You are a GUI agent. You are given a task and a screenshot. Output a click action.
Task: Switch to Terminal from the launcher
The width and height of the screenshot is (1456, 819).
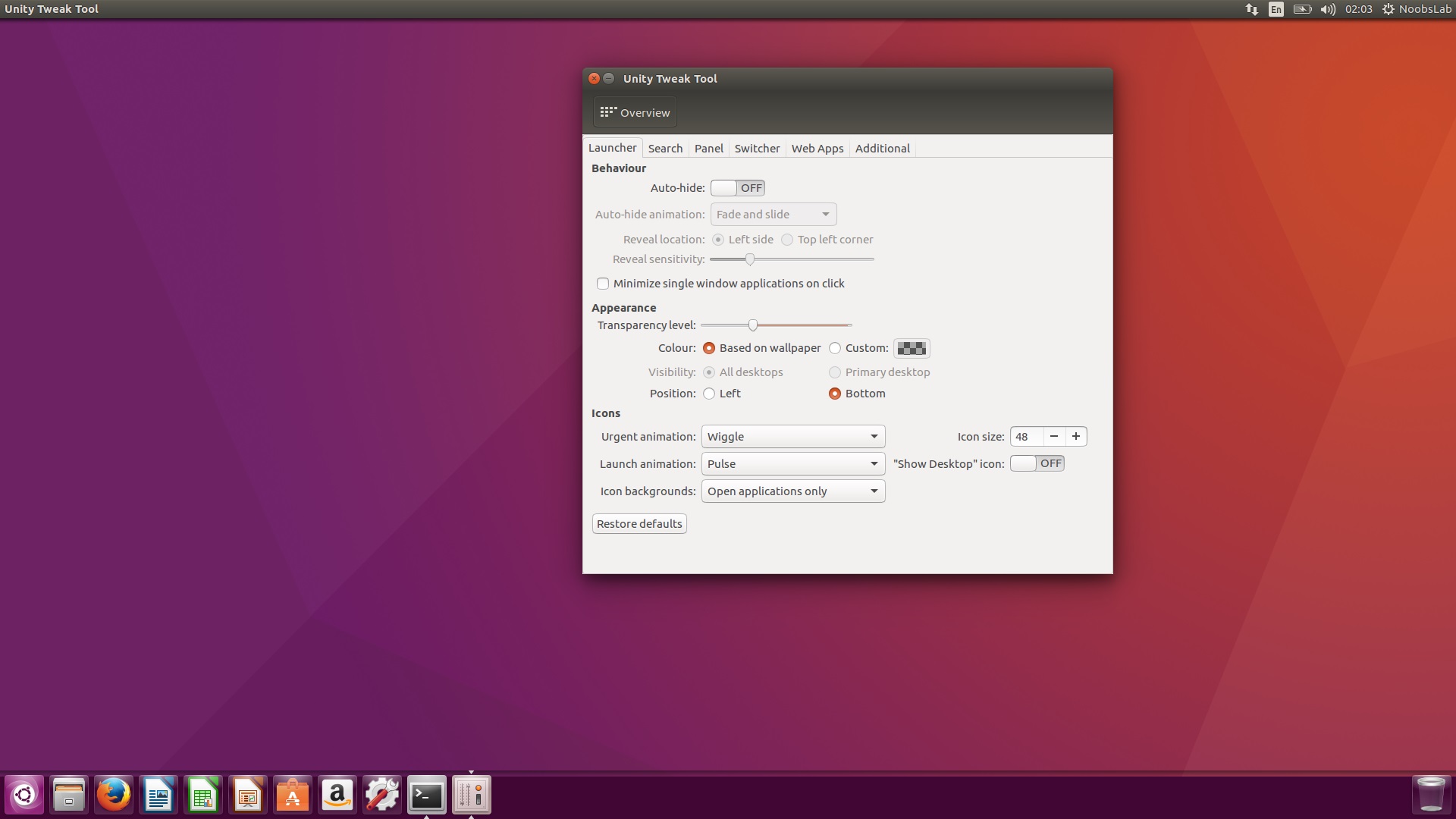tap(427, 795)
